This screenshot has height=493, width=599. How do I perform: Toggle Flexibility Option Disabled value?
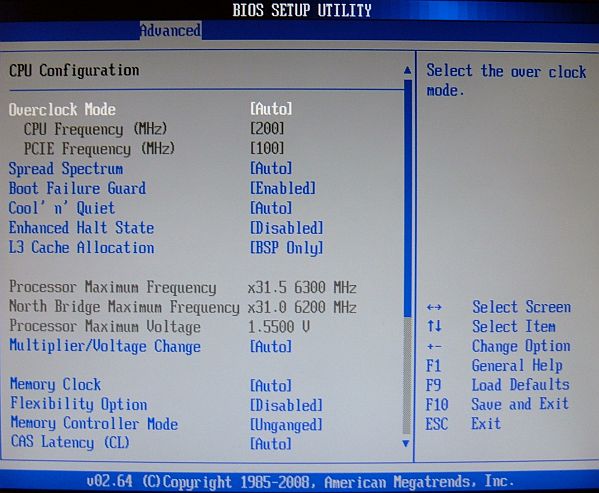point(287,405)
